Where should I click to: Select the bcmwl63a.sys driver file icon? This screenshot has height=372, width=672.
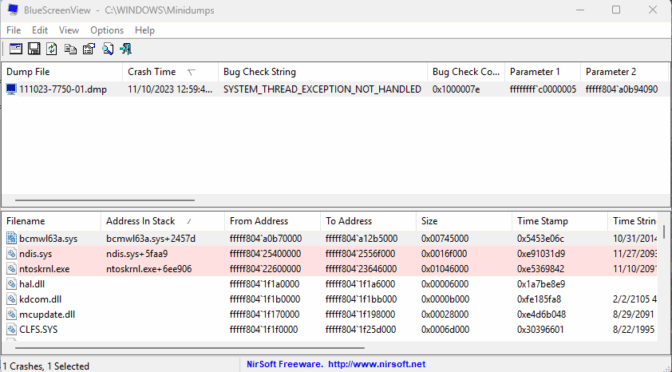point(12,239)
